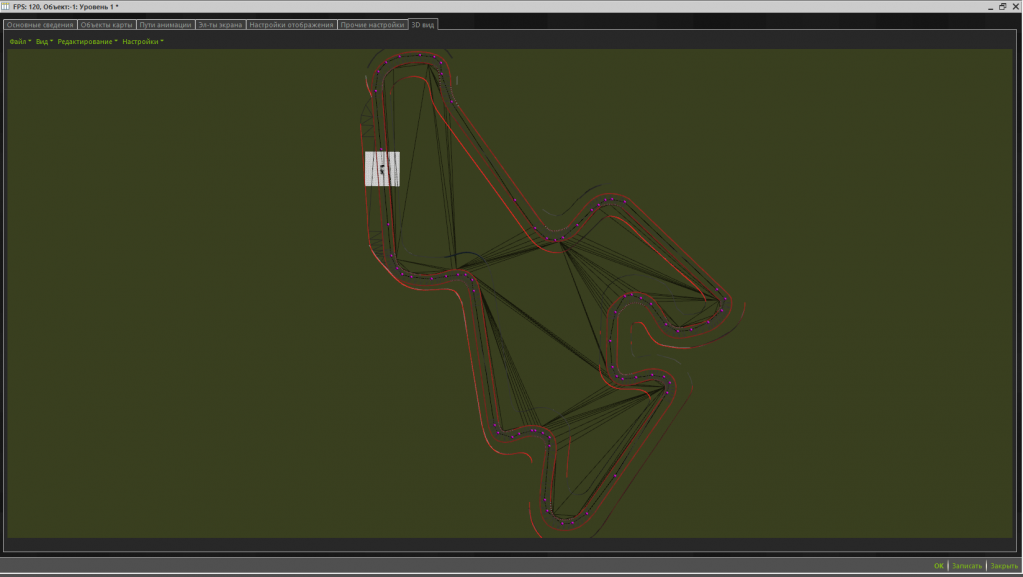The image size is (1023, 577).
Task: Click the Закрыть button
Action: point(1004,566)
